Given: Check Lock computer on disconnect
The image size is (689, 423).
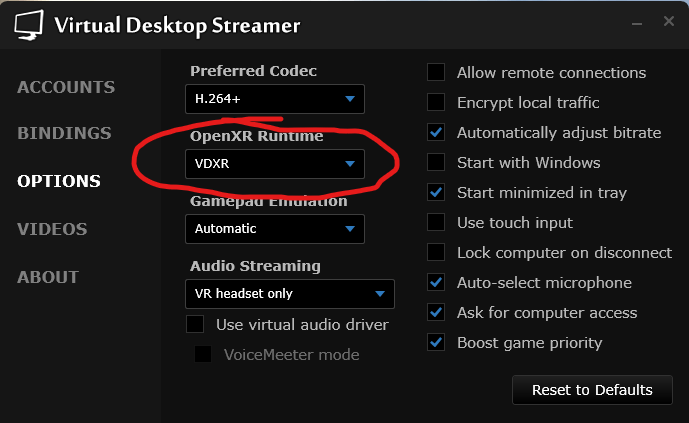Looking at the screenshot, I should point(436,252).
